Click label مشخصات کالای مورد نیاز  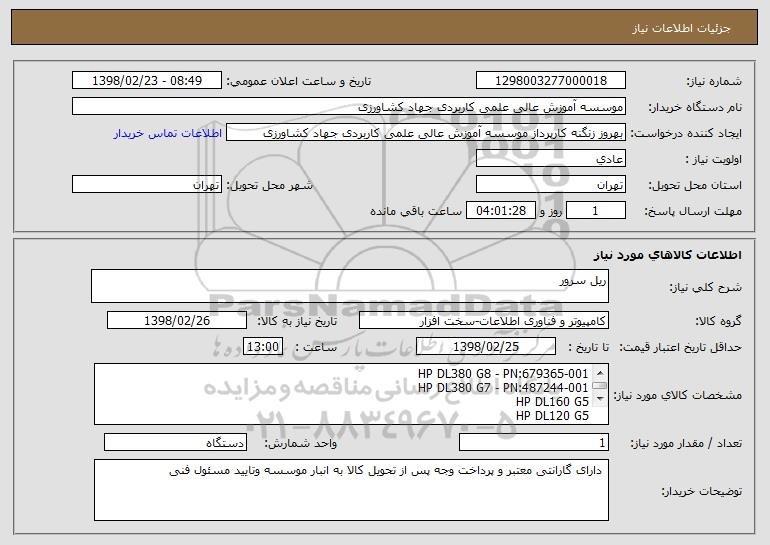[680, 395]
